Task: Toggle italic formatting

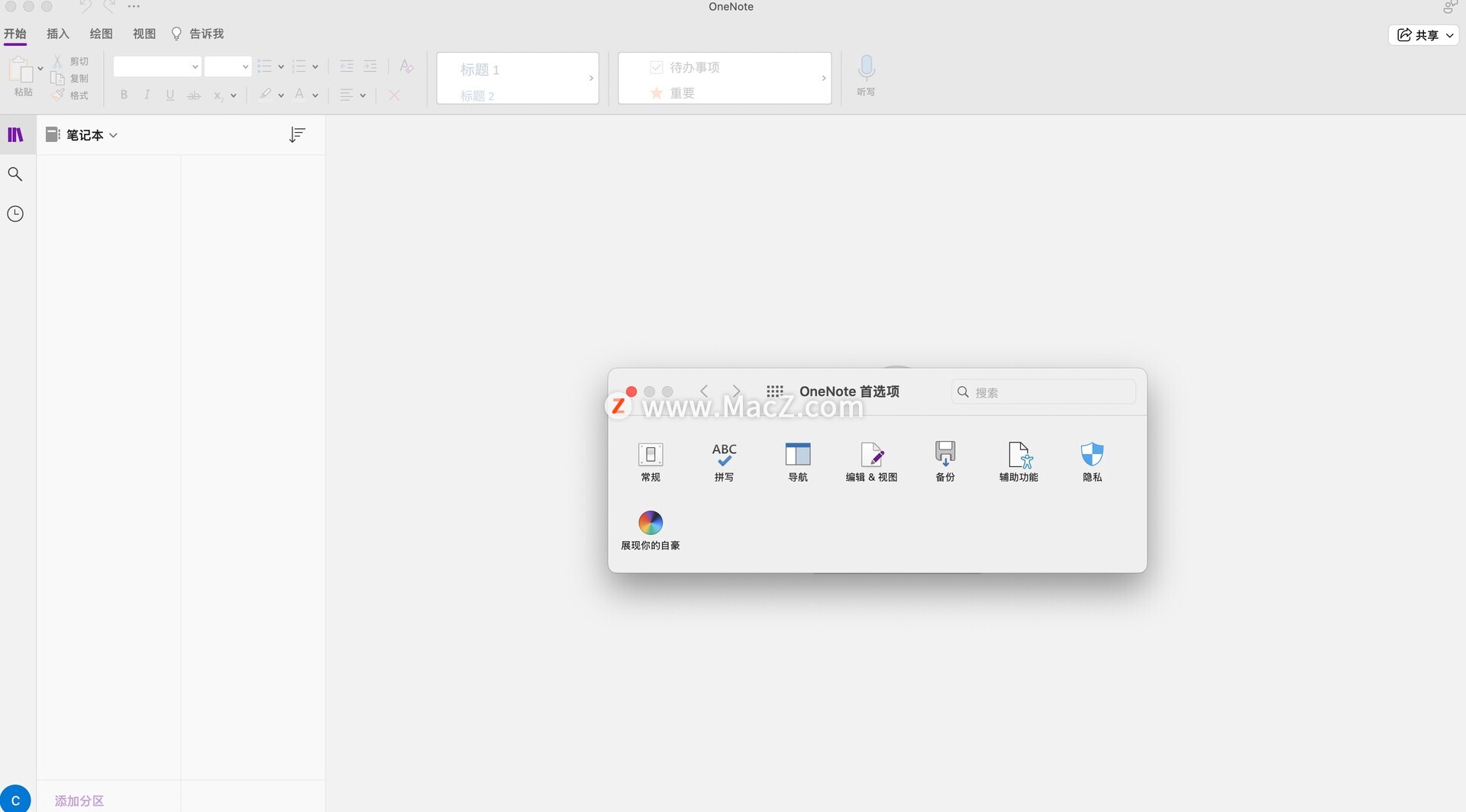Action: point(147,95)
